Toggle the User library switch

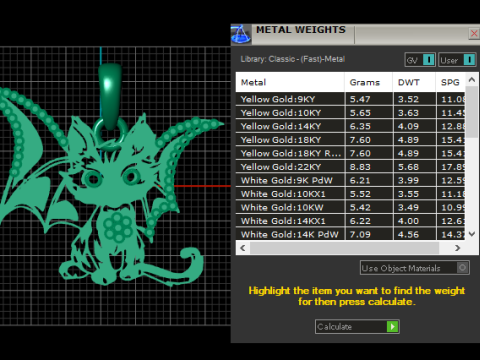tap(457, 60)
